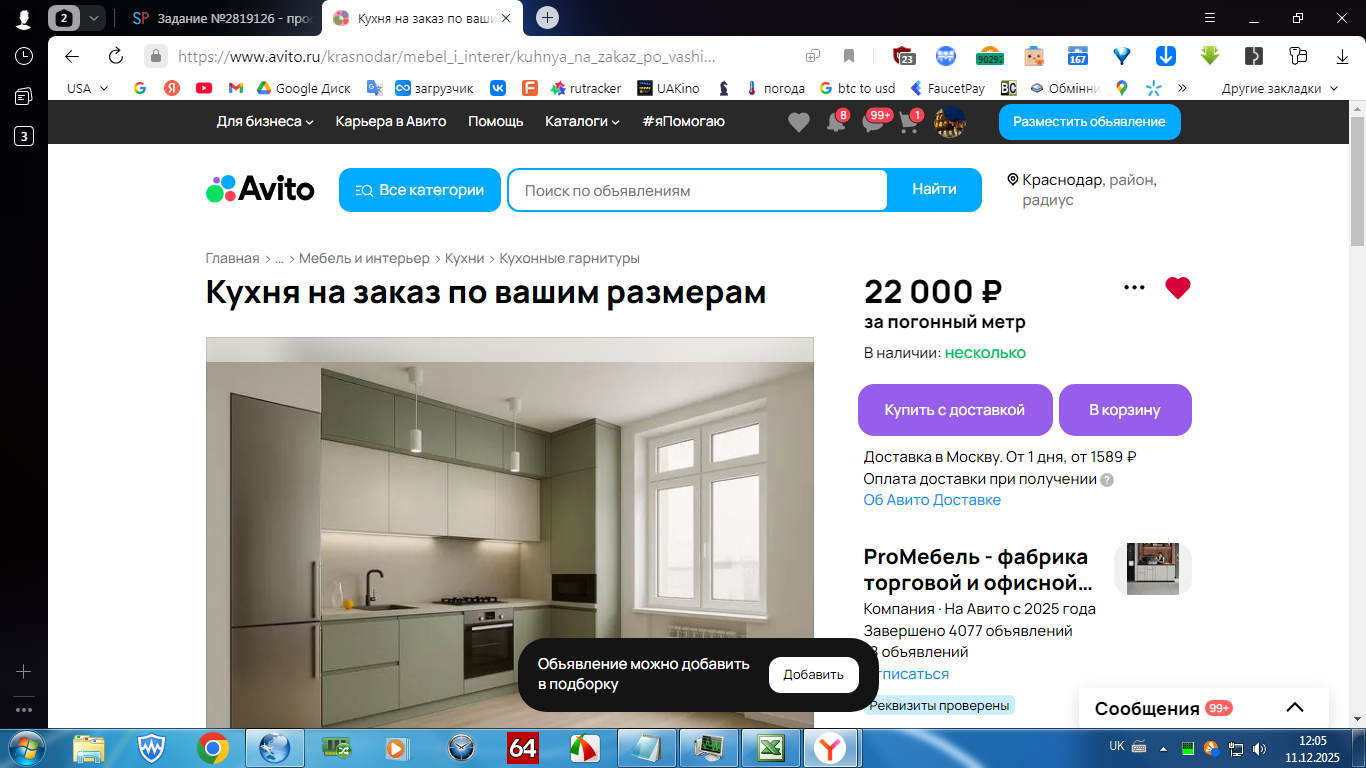
Task: Open new browser tab with plus button
Action: pos(547,18)
